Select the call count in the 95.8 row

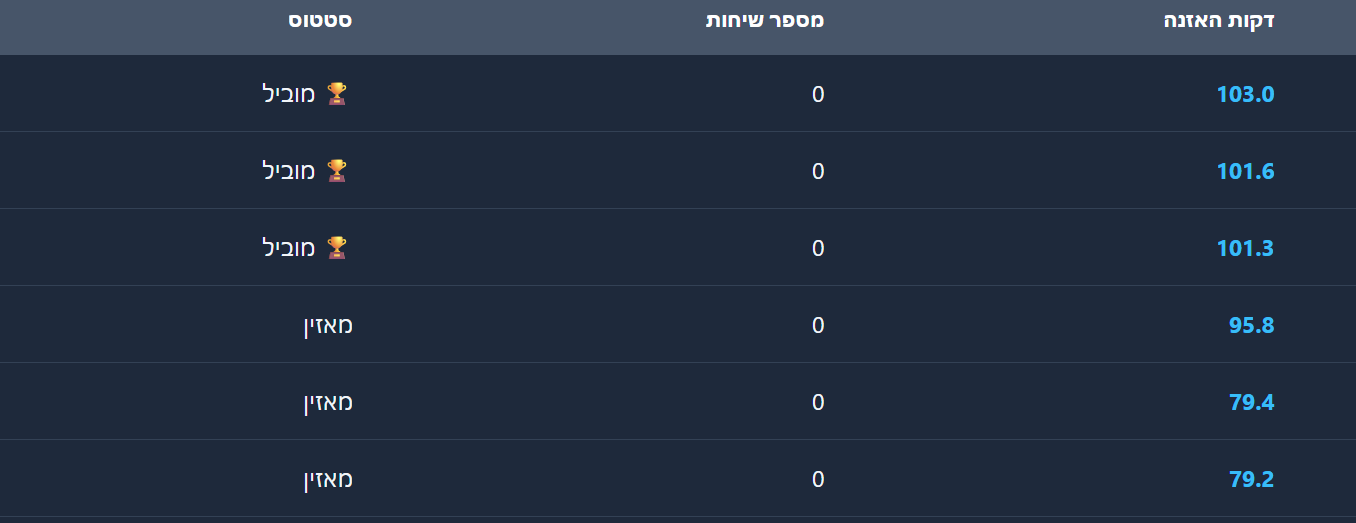point(818,326)
